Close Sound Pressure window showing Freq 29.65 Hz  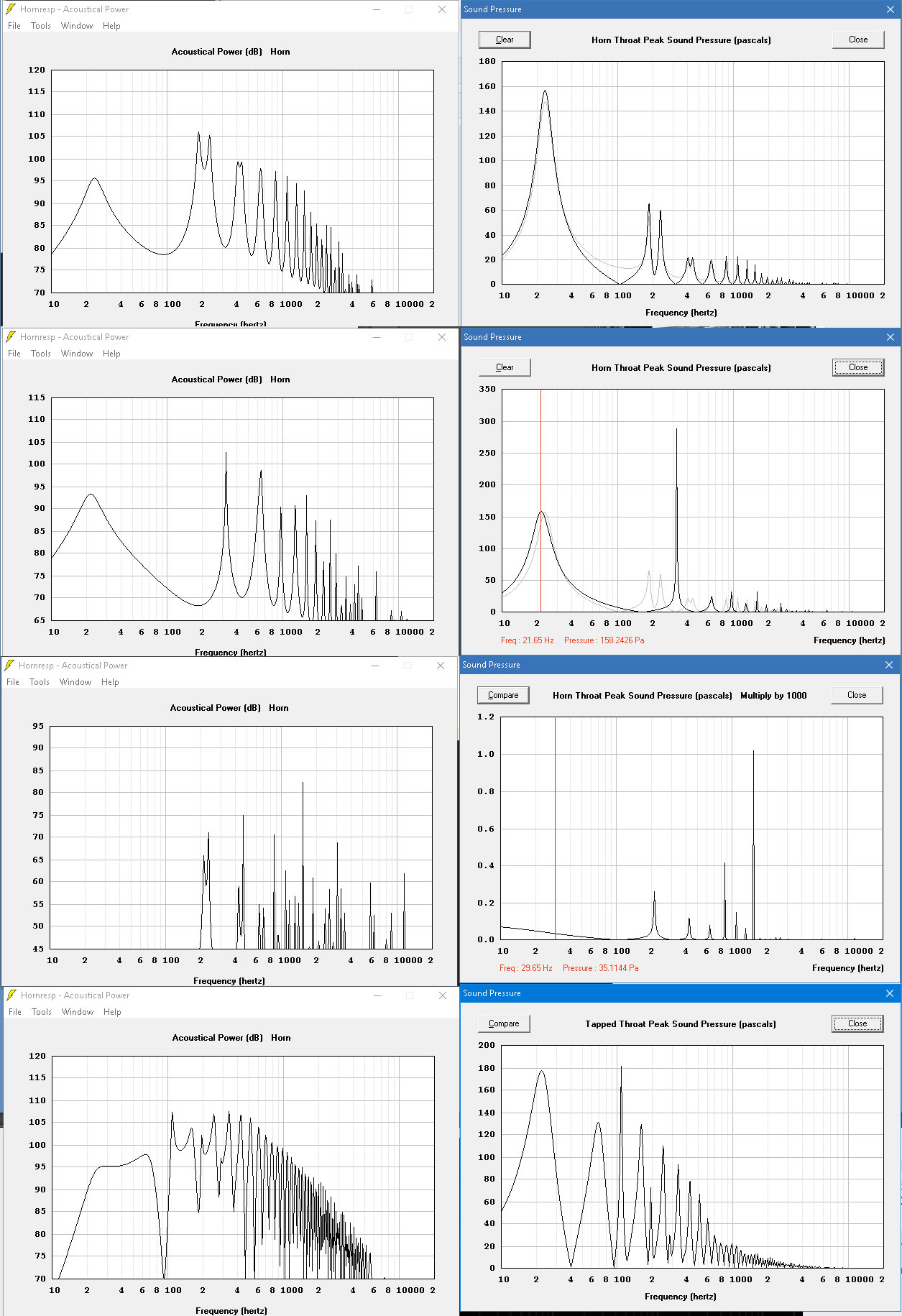tap(888, 665)
